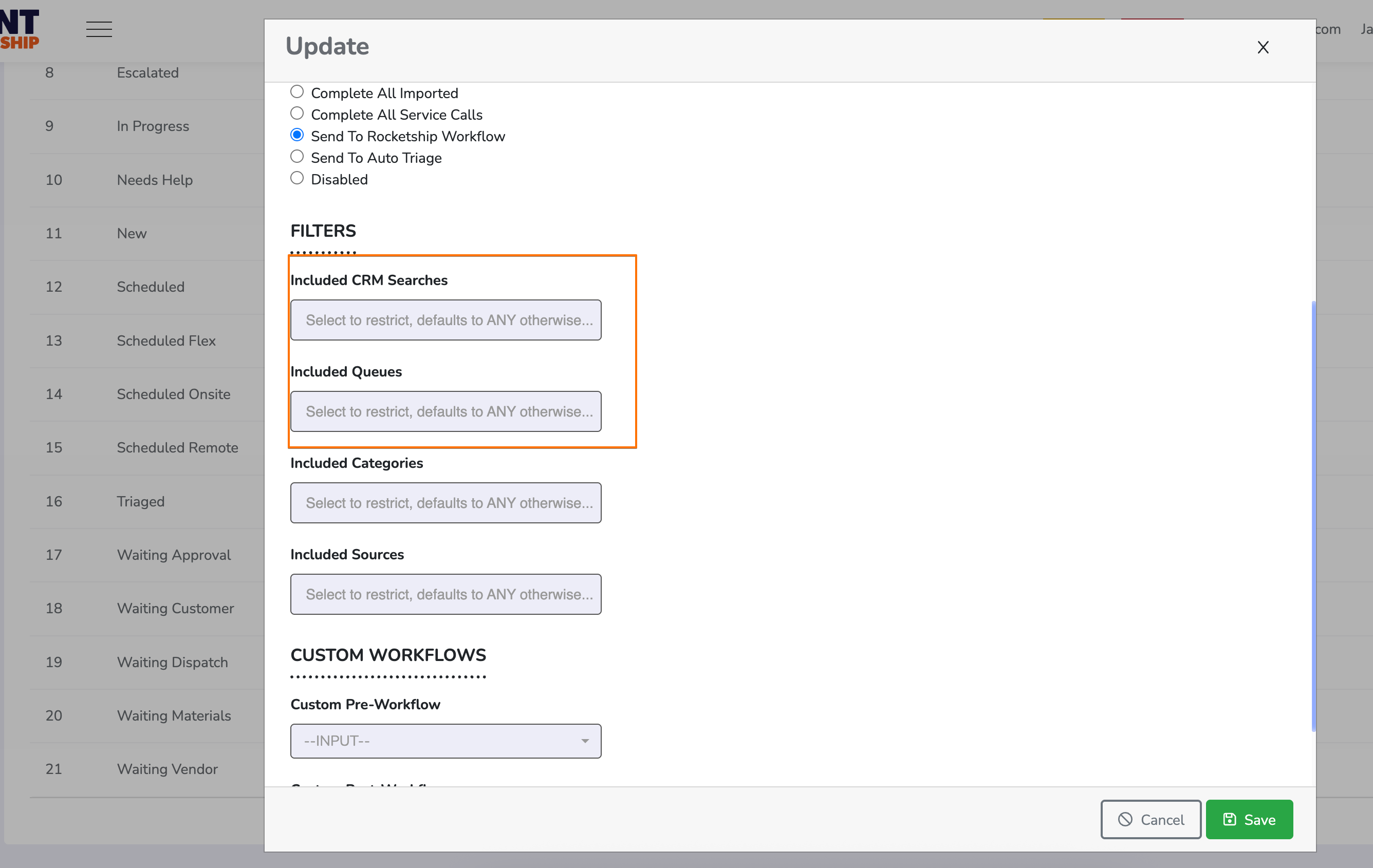The width and height of the screenshot is (1373, 868).
Task: Click the green Save button
Action: (x=1249, y=819)
